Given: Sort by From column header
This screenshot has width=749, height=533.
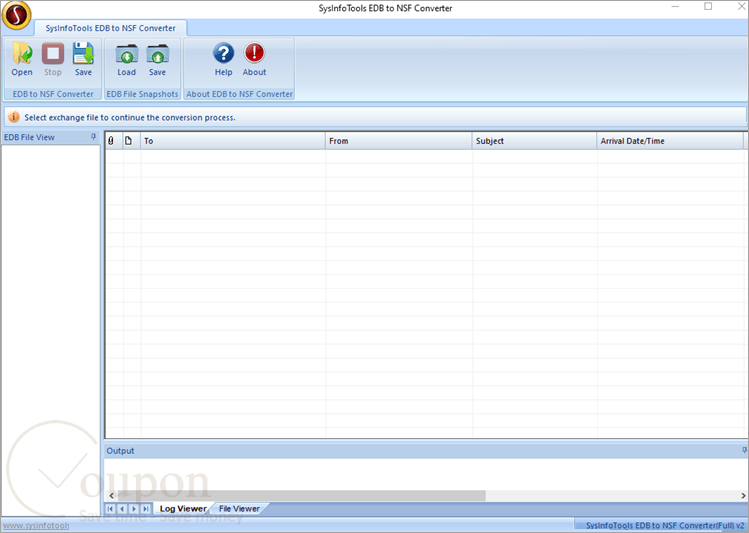Looking at the screenshot, I should click(x=398, y=141).
